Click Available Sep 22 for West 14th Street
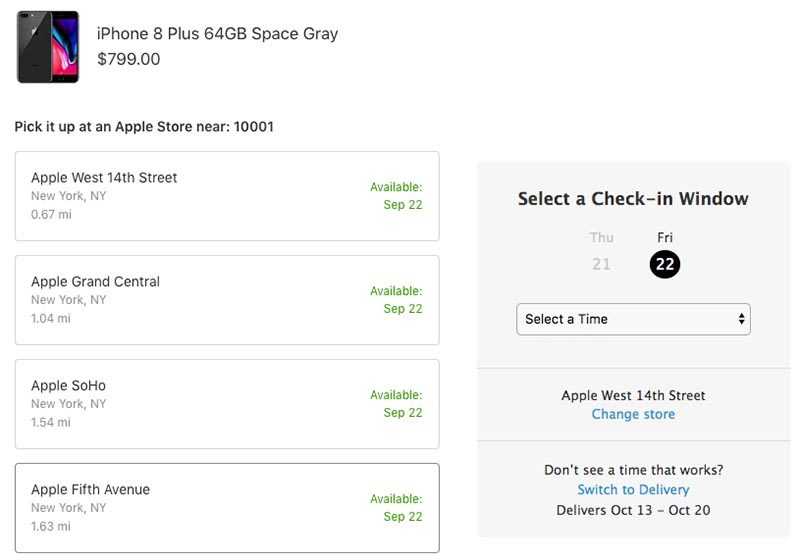This screenshot has width=800, height=560. point(396,196)
